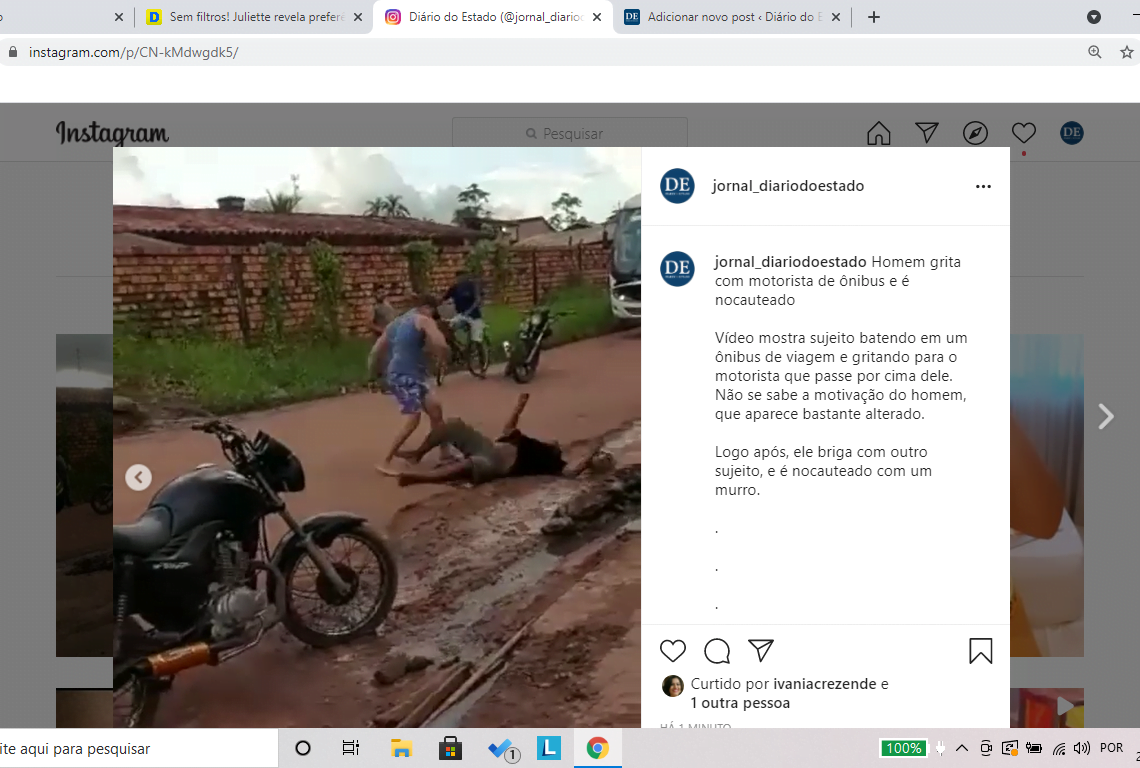Close the 'Adicionar novo post' tab
The image size is (1140, 768).
coord(836,17)
